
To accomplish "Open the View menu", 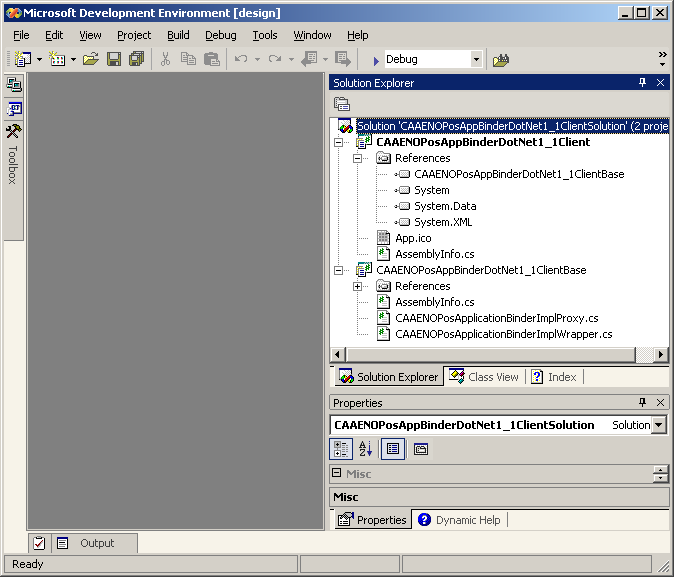I will (x=90, y=35).
